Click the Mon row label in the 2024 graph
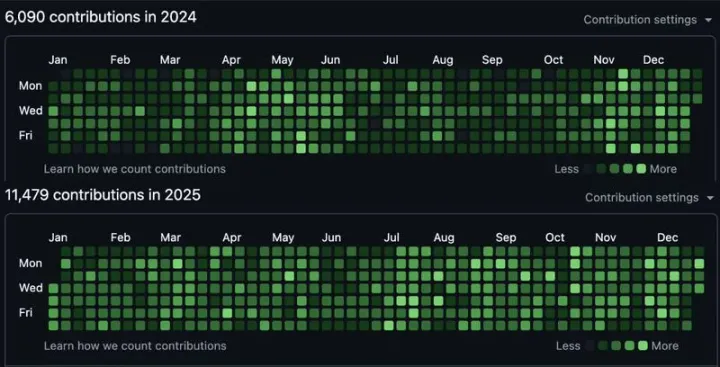The image size is (720, 367). [x=30, y=86]
